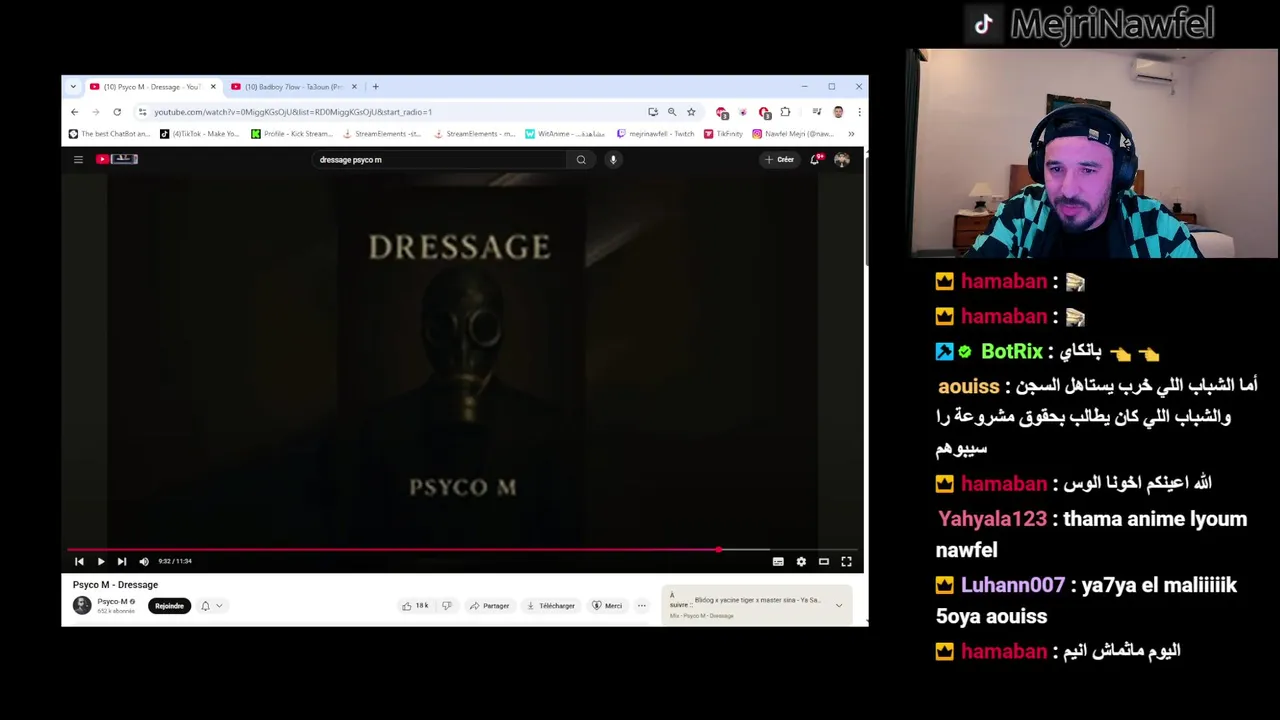The width and height of the screenshot is (1280, 720).
Task: Open more actions three-dot under video
Action: tap(642, 606)
